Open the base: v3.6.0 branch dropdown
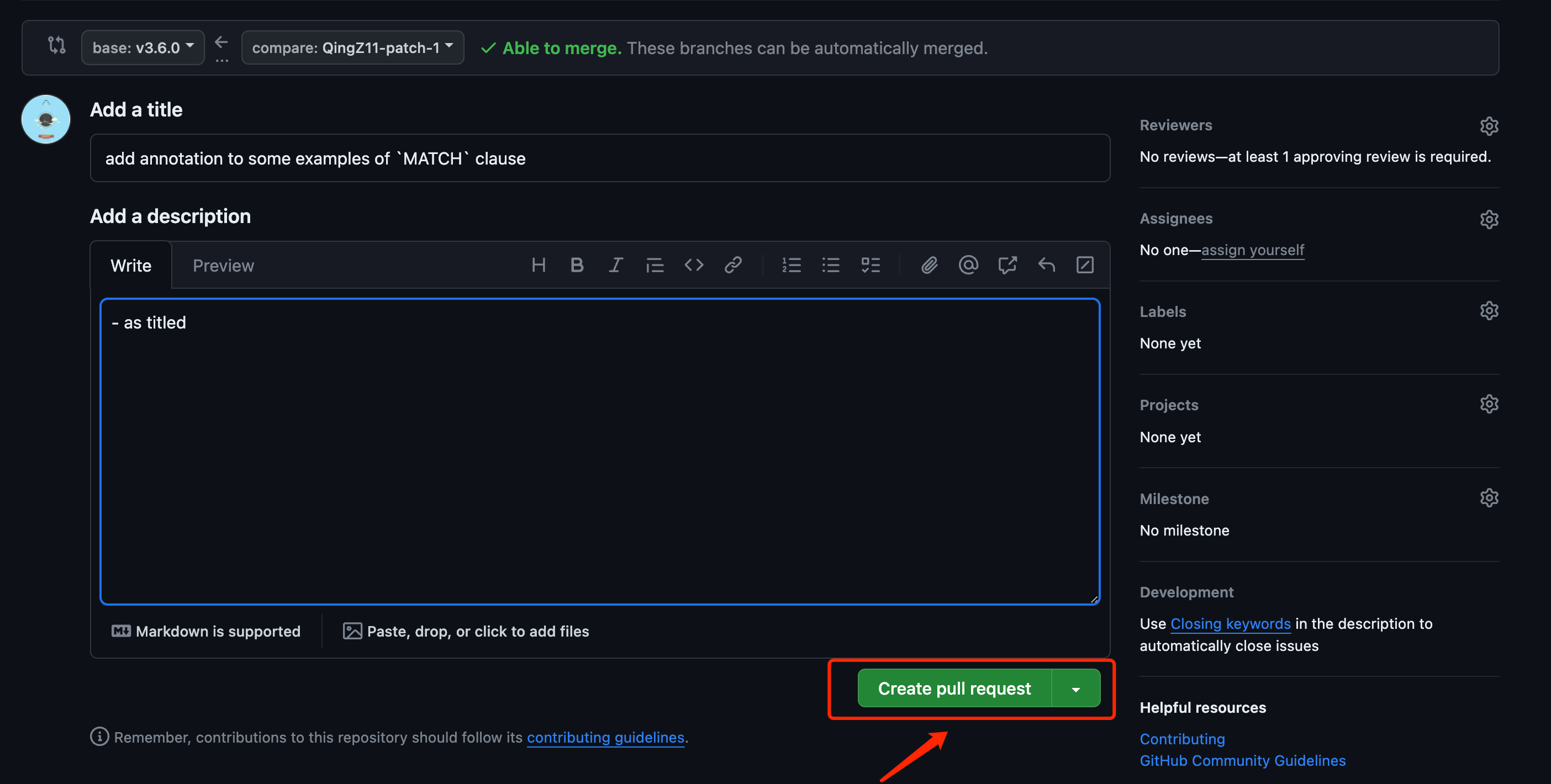The height and width of the screenshot is (784, 1551). (x=143, y=47)
